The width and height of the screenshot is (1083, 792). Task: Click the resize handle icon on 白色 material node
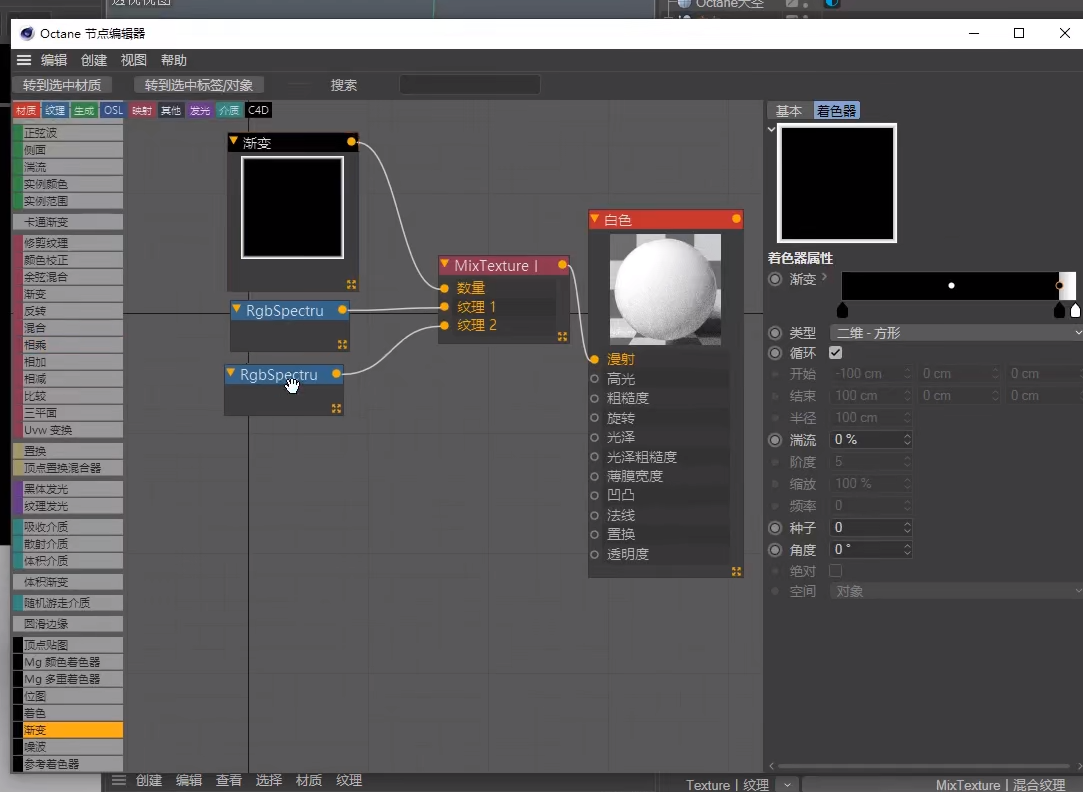pyautogui.click(x=736, y=571)
